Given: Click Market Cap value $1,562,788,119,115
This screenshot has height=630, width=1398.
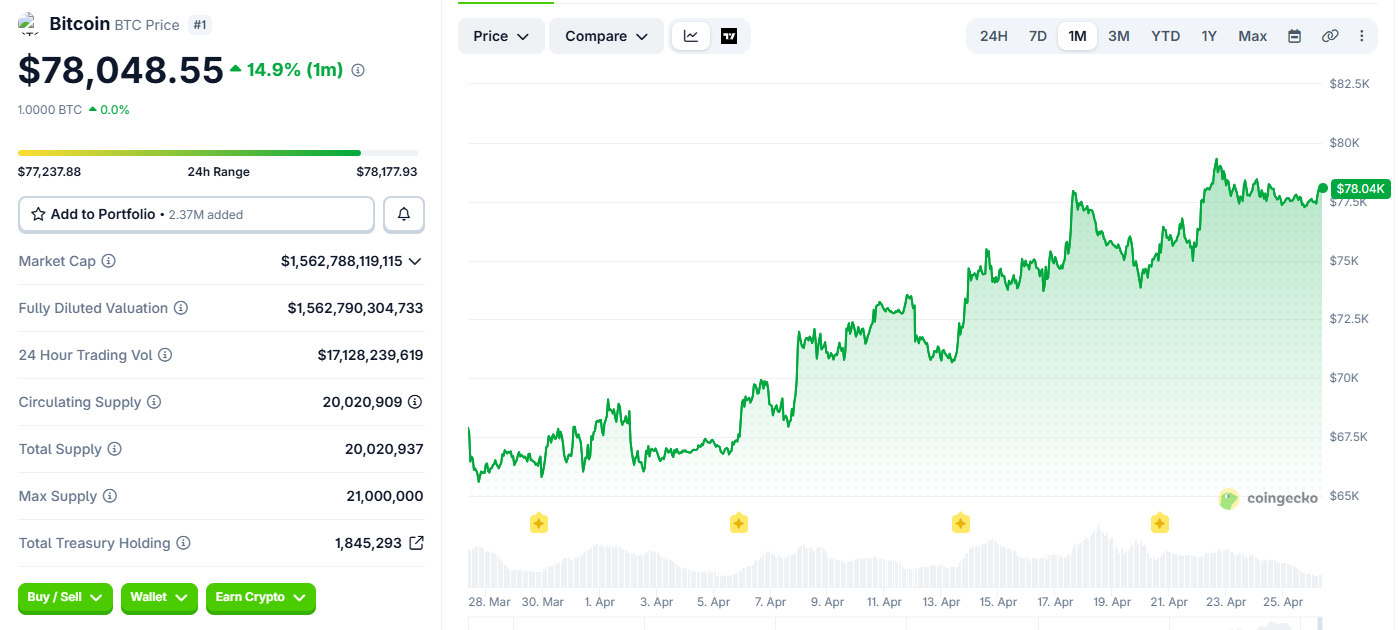Looking at the screenshot, I should pyautogui.click(x=342, y=261).
